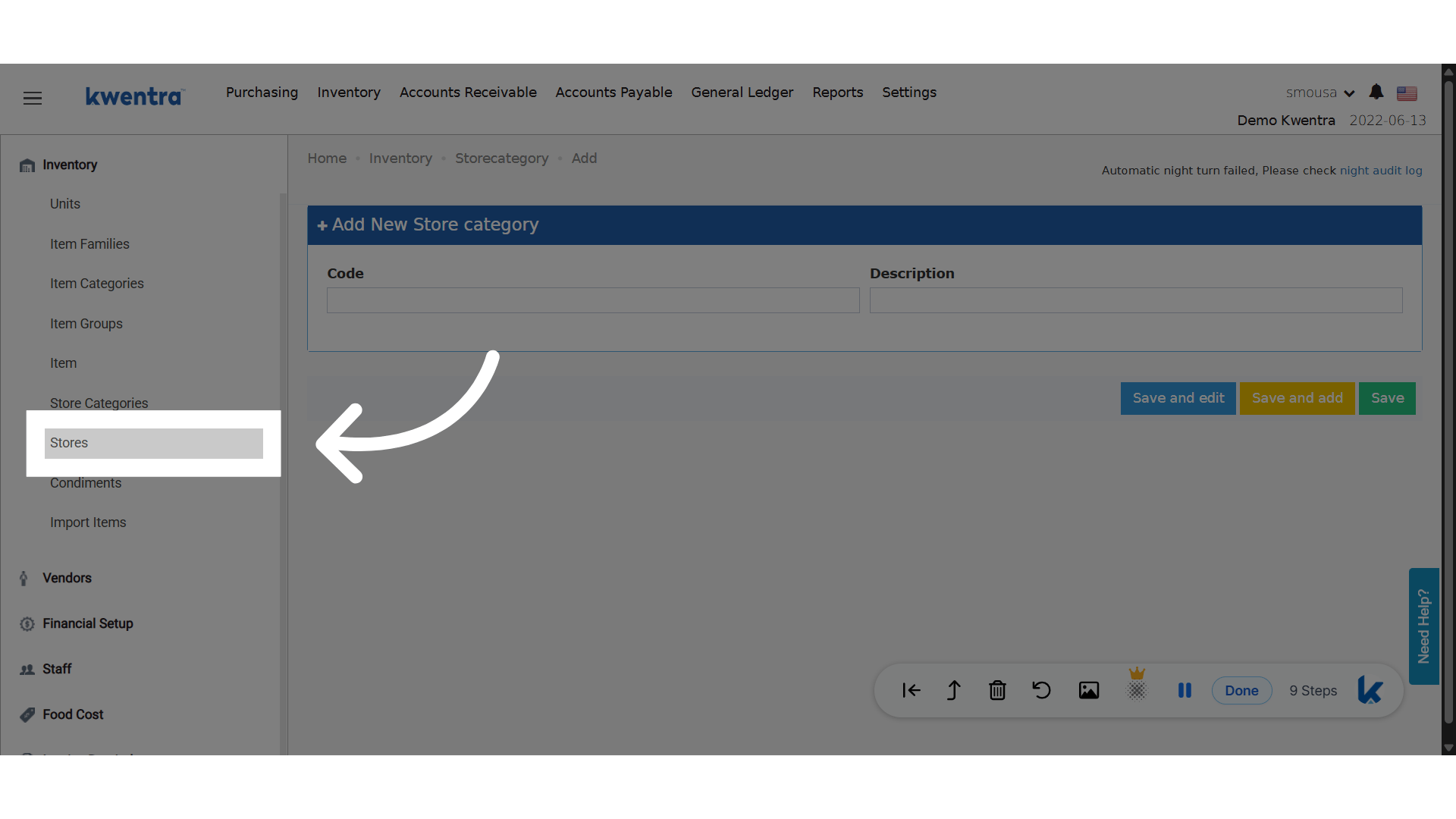Click the page scrollbar down arrow
Image resolution: width=1456 pixels, height=819 pixels.
tap(1448, 748)
